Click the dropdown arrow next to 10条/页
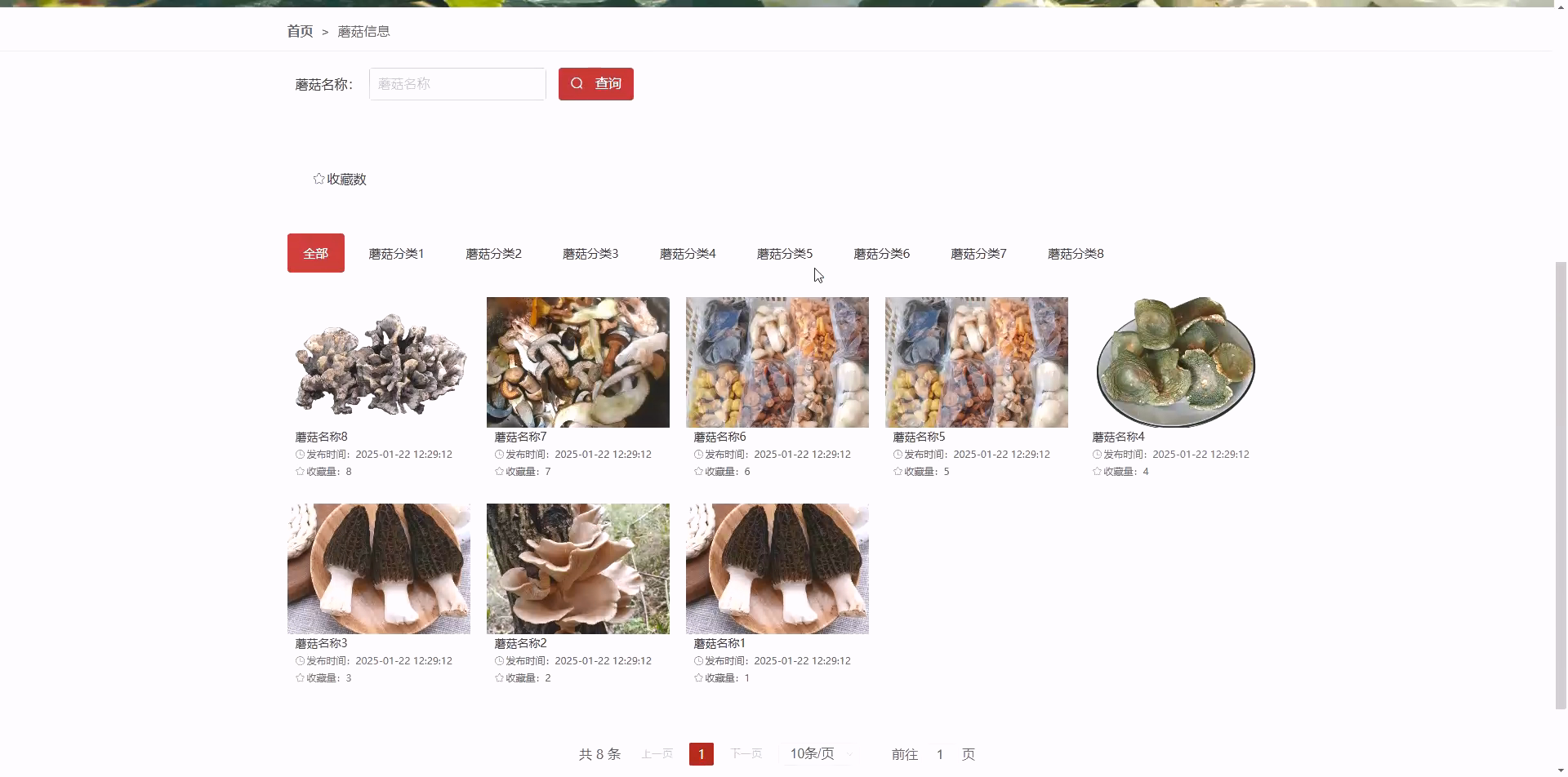1568x777 pixels. click(849, 753)
